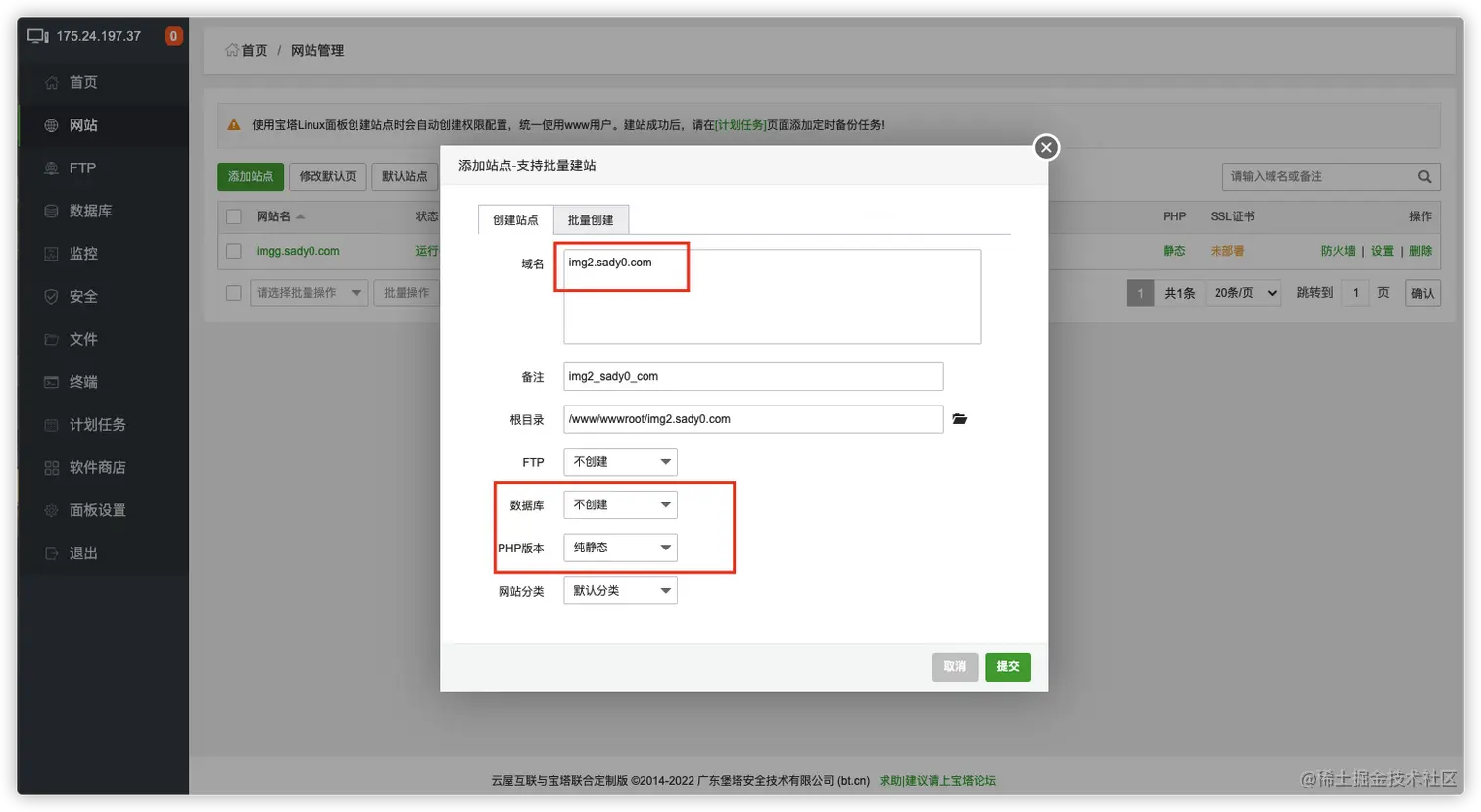Click the green 添加站点 button

pyautogui.click(x=251, y=176)
